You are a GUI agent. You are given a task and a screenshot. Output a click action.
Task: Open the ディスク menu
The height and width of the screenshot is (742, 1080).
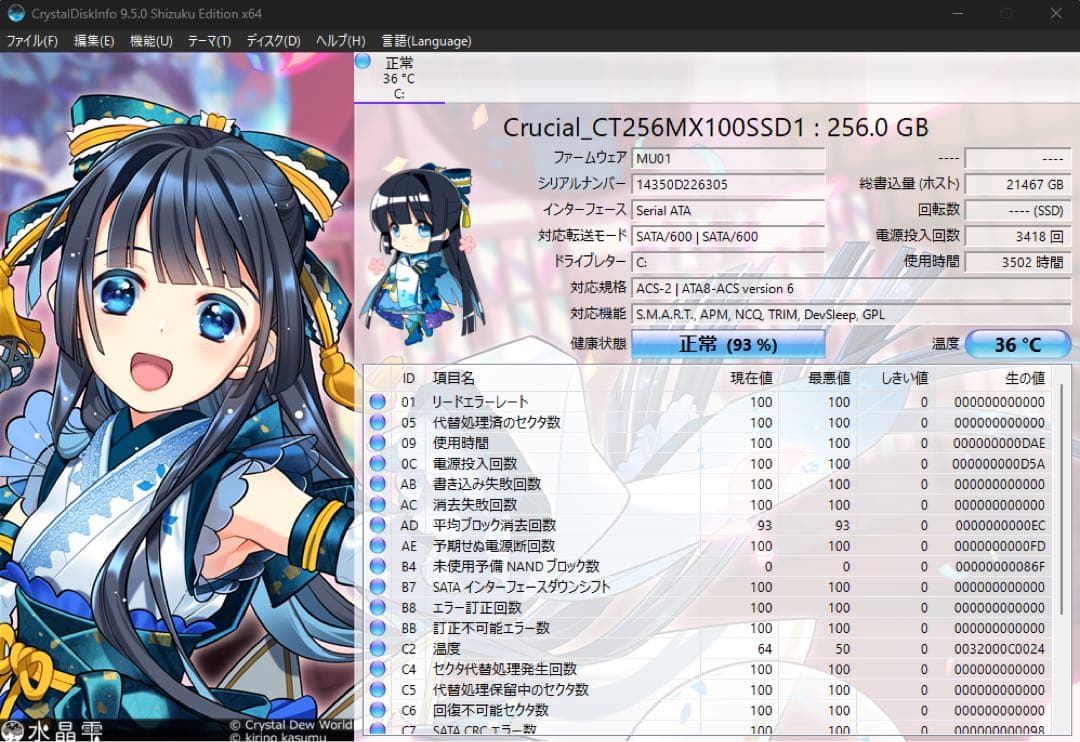pyautogui.click(x=272, y=41)
